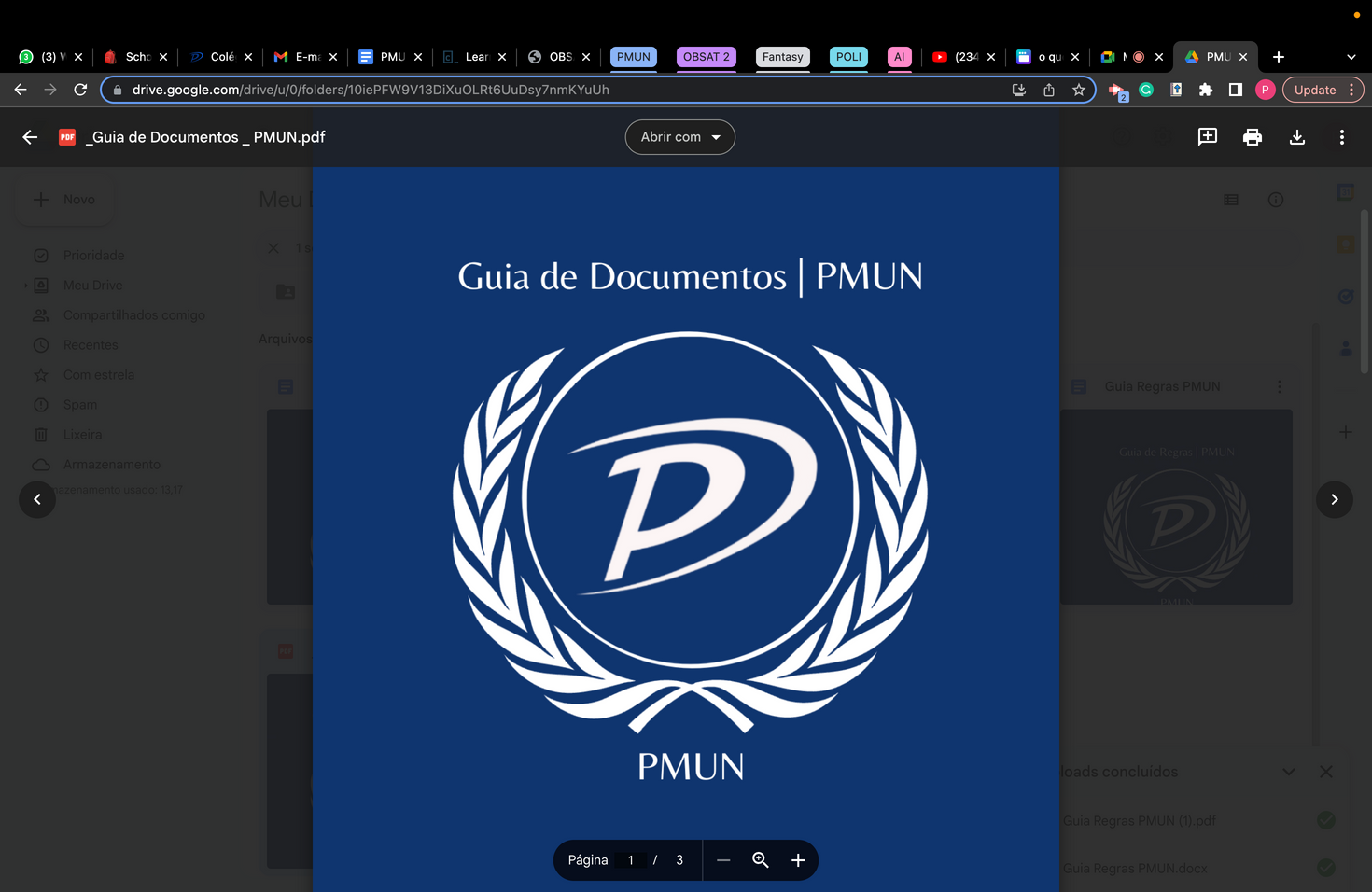The height and width of the screenshot is (892, 1372).
Task: Go to the next file with the right arrow
Action: (x=1335, y=499)
